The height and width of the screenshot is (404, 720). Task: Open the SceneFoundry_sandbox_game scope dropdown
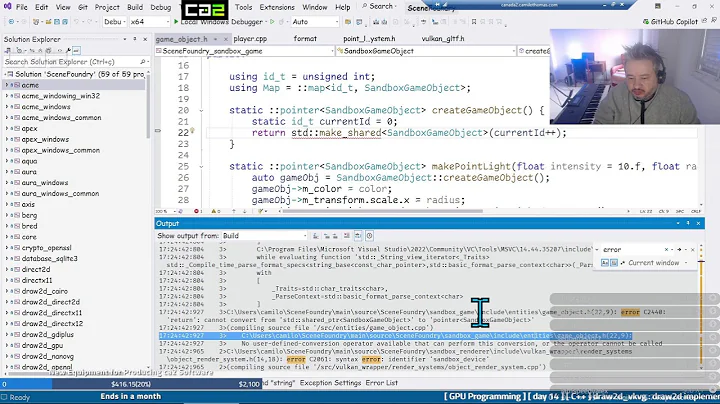pos(245,51)
